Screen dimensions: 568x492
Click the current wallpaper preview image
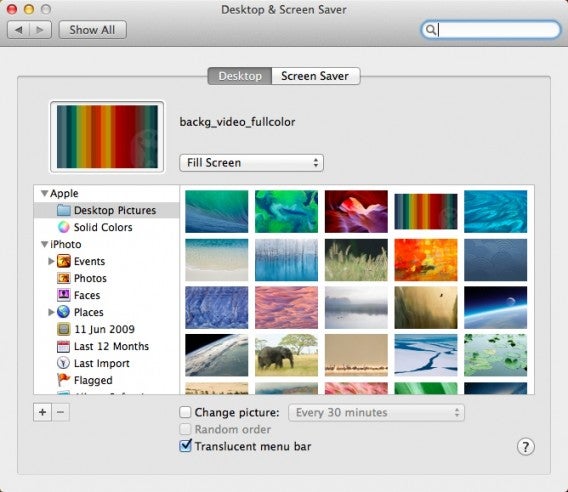point(107,137)
